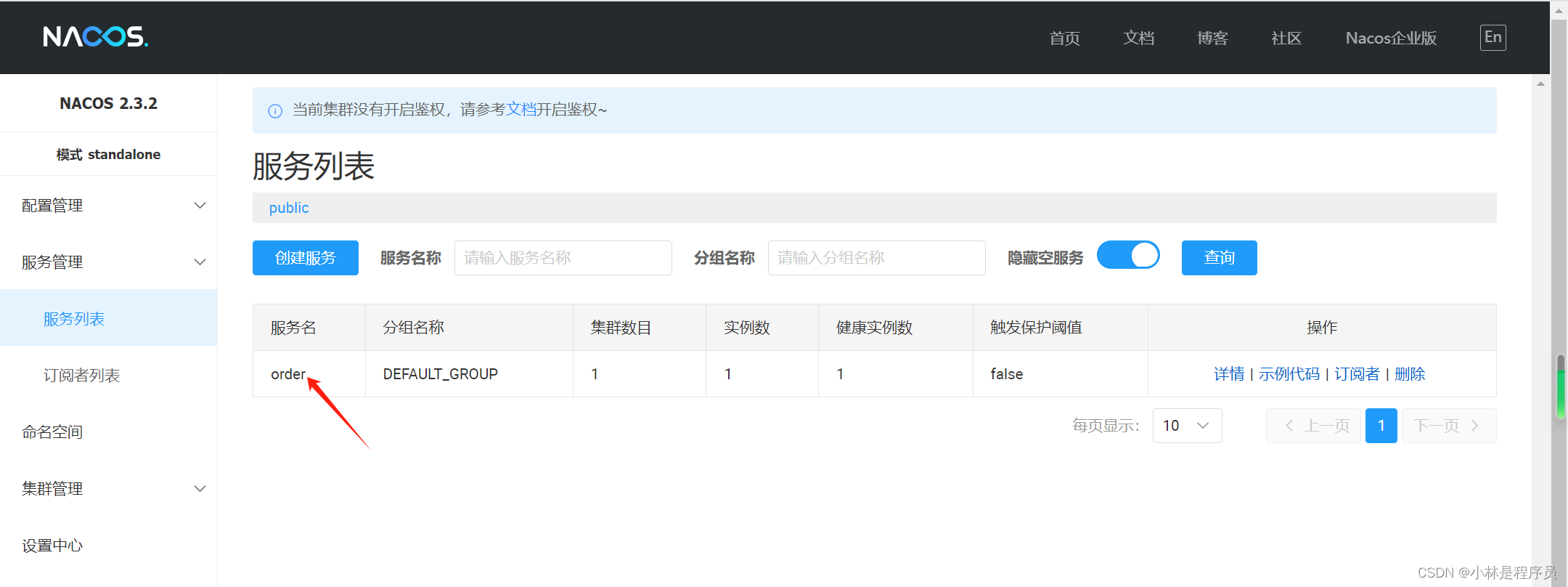This screenshot has width=1568, height=587.
Task: Open 设置中心 in the sidebar
Action: [109, 545]
